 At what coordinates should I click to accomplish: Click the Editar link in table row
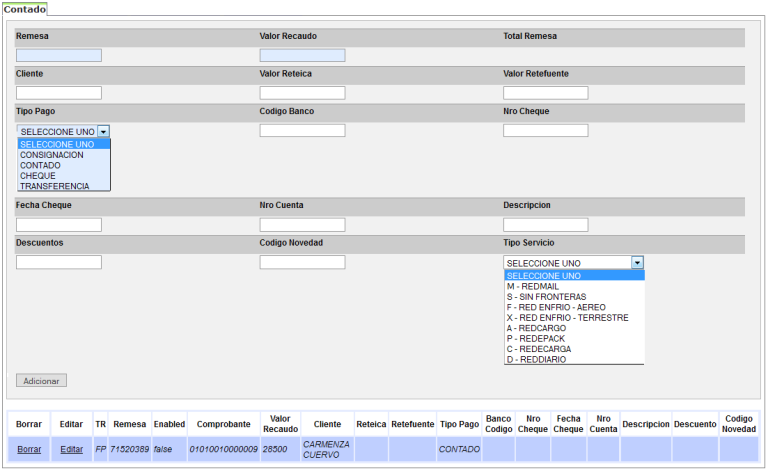[71, 449]
